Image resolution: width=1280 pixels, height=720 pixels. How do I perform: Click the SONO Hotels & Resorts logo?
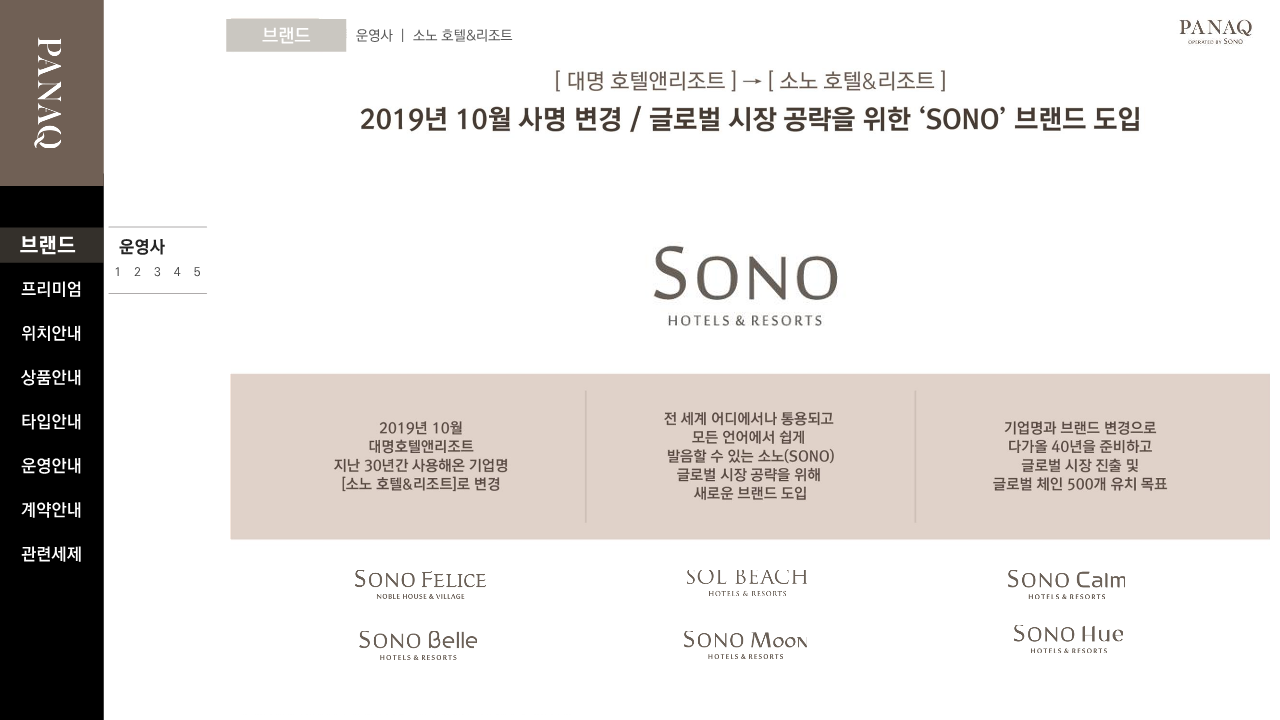[x=745, y=287]
